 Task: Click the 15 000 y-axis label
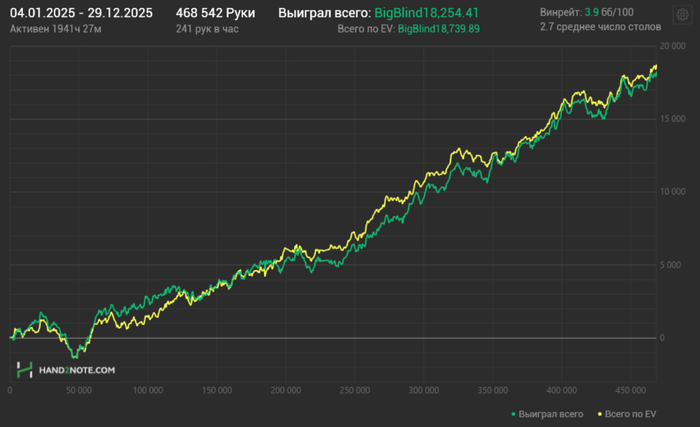[672, 119]
